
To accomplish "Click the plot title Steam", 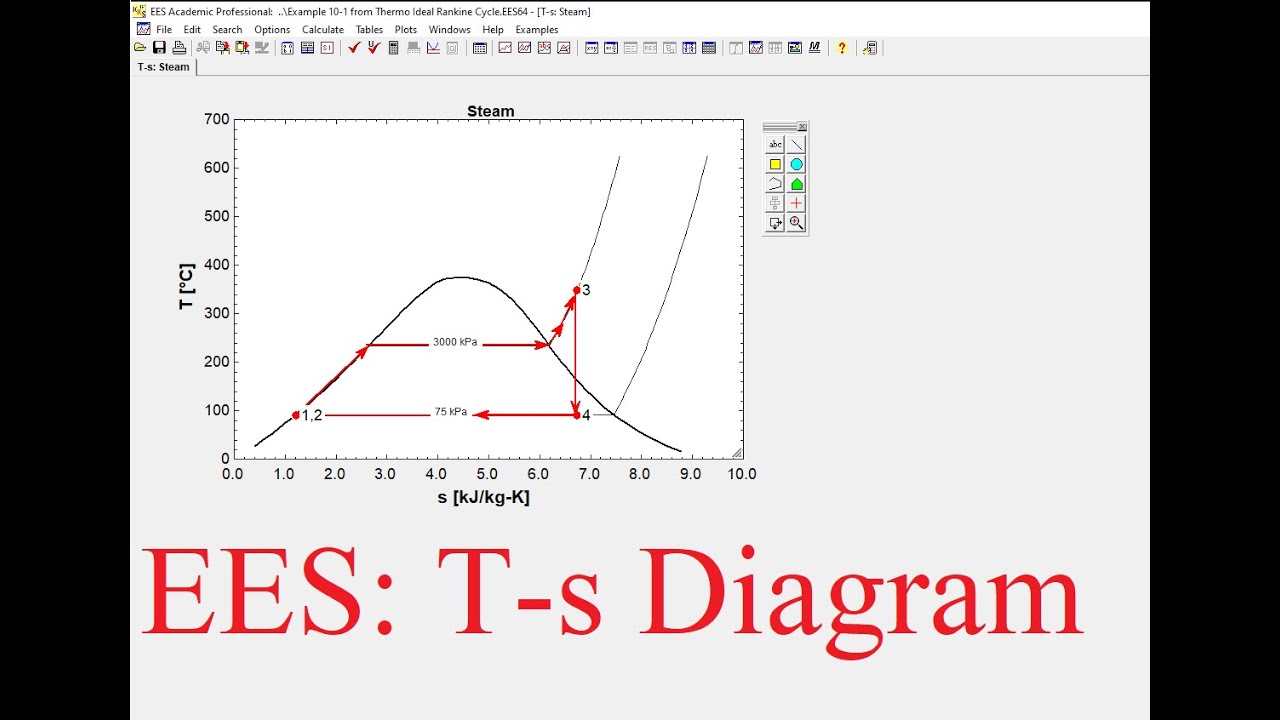I will point(491,111).
